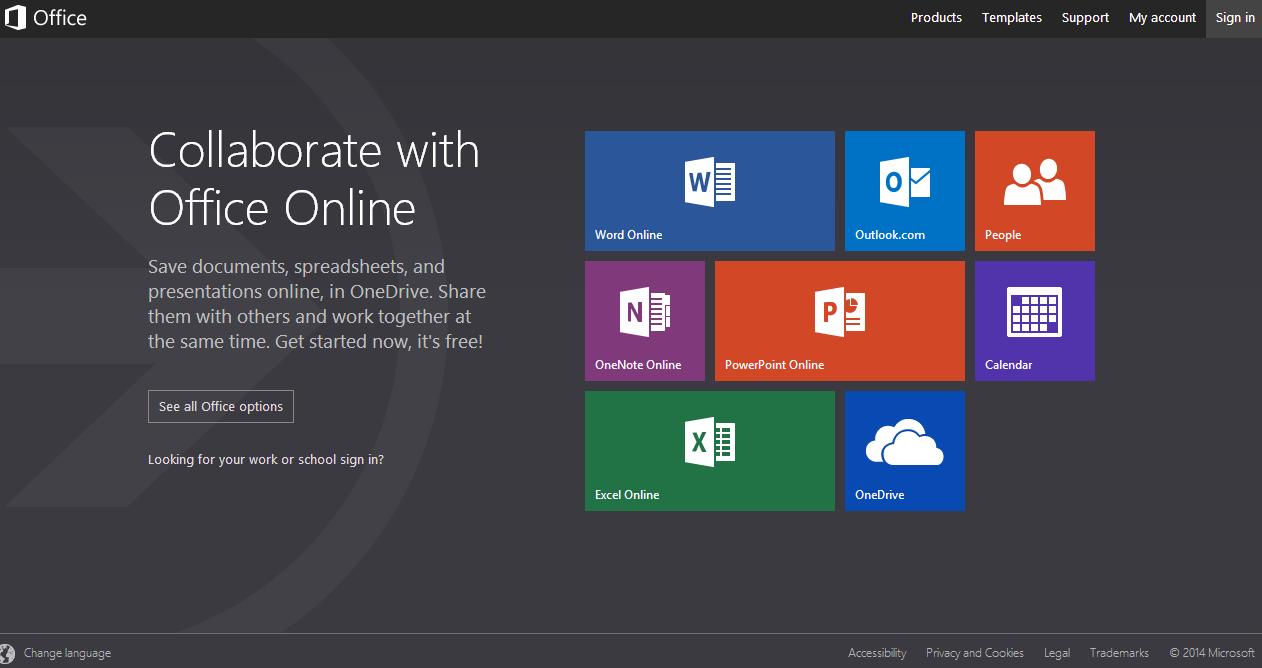
Task: Open the Products menu
Action: pyautogui.click(x=936, y=18)
